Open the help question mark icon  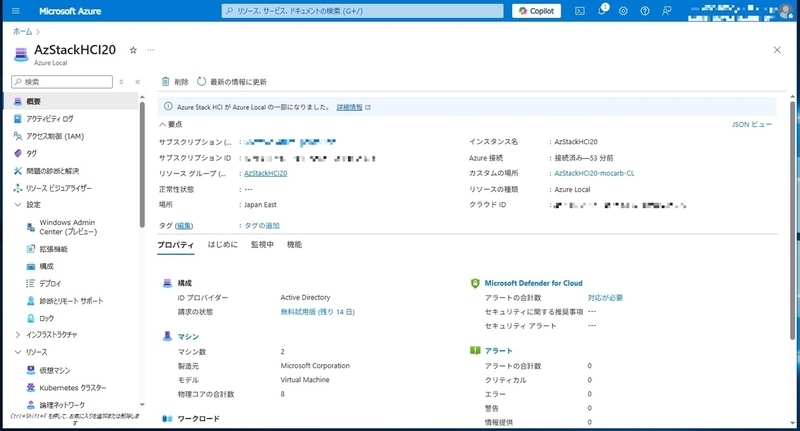click(645, 11)
